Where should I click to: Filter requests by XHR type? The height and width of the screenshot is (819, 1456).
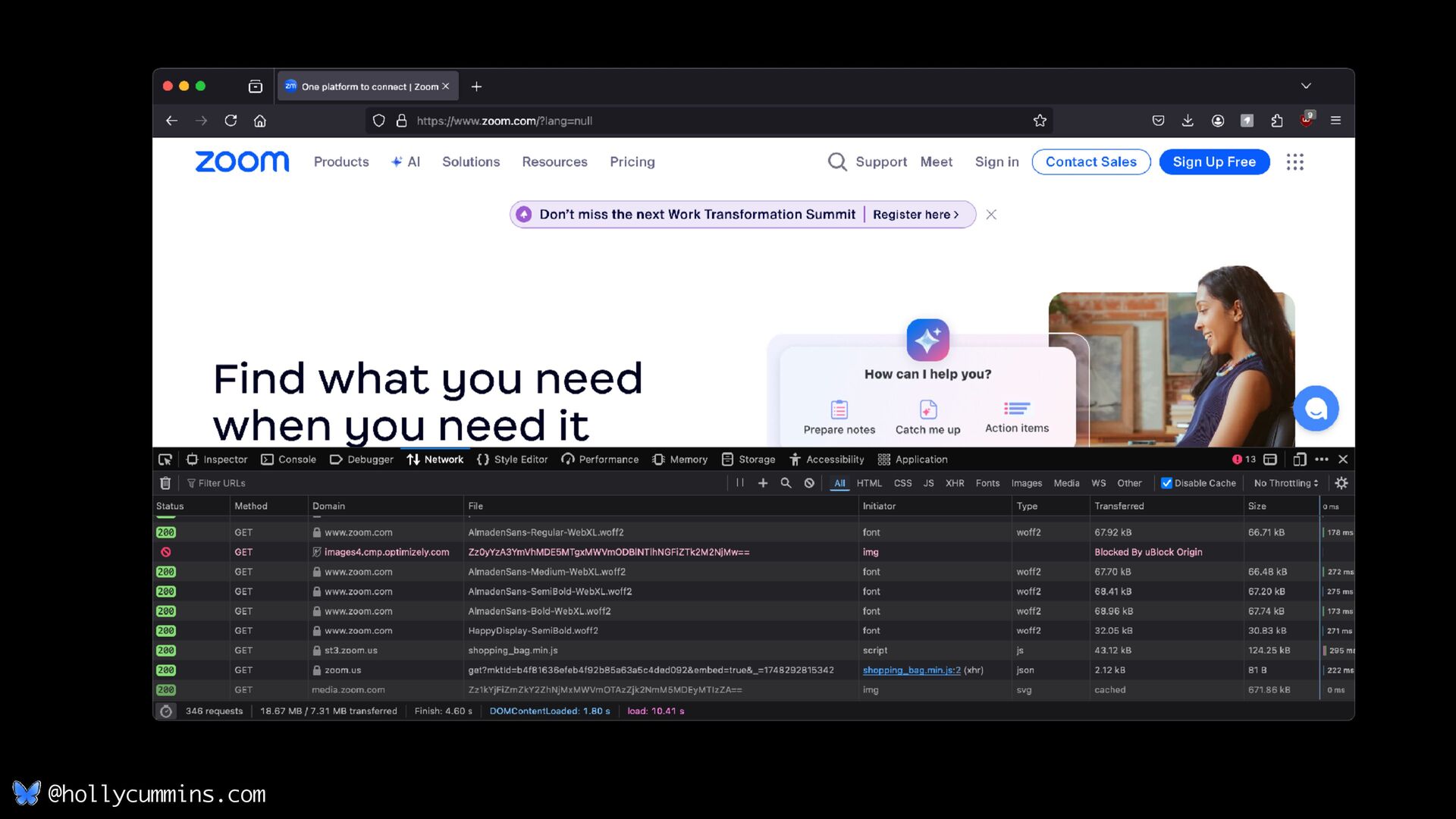[x=954, y=483]
